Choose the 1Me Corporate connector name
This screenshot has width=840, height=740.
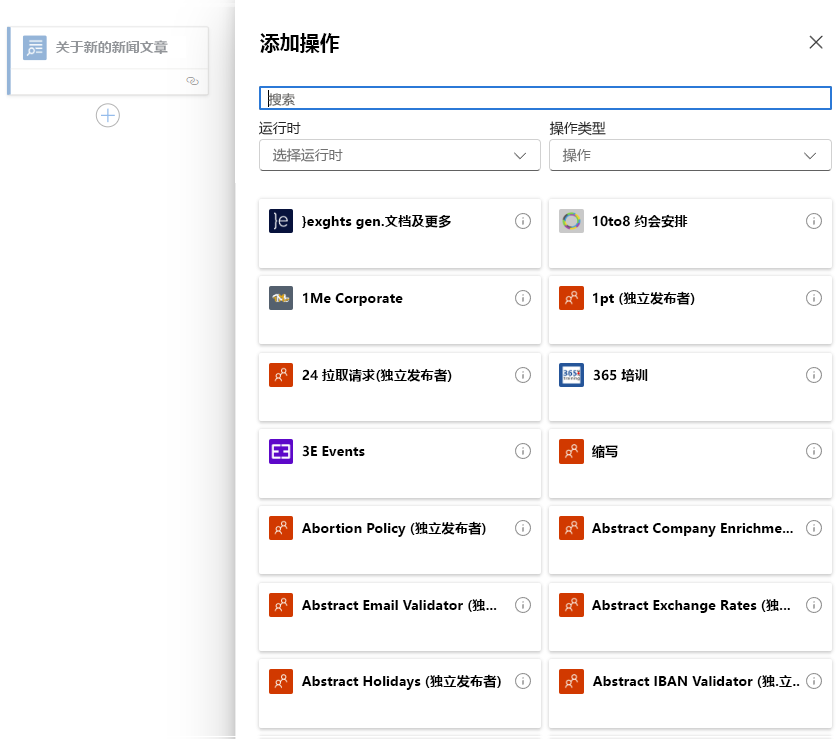click(352, 298)
